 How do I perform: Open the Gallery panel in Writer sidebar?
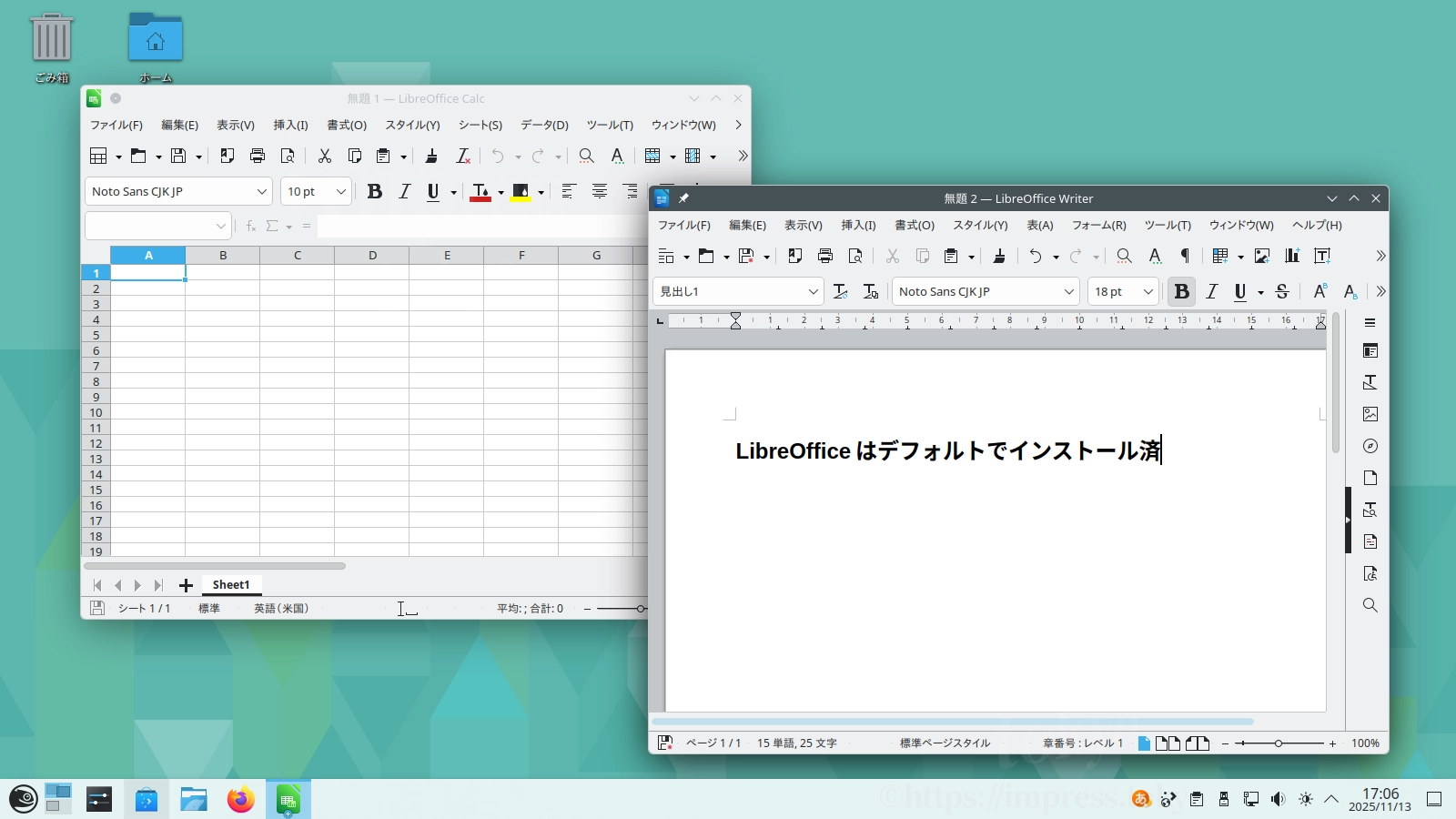pyautogui.click(x=1370, y=414)
